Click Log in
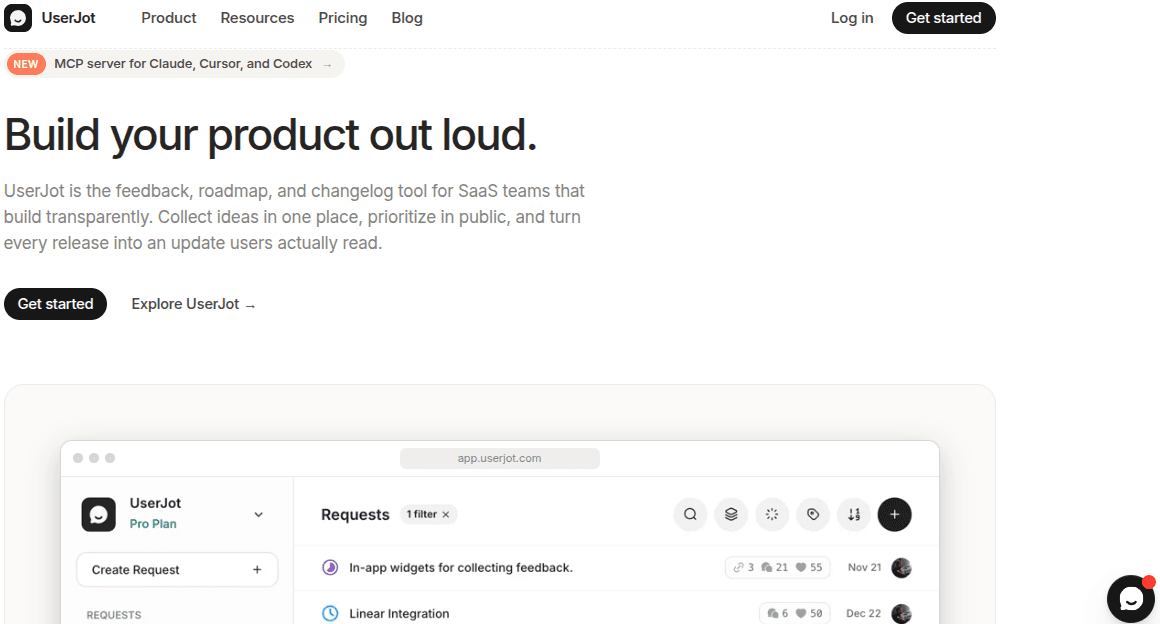 tap(852, 18)
